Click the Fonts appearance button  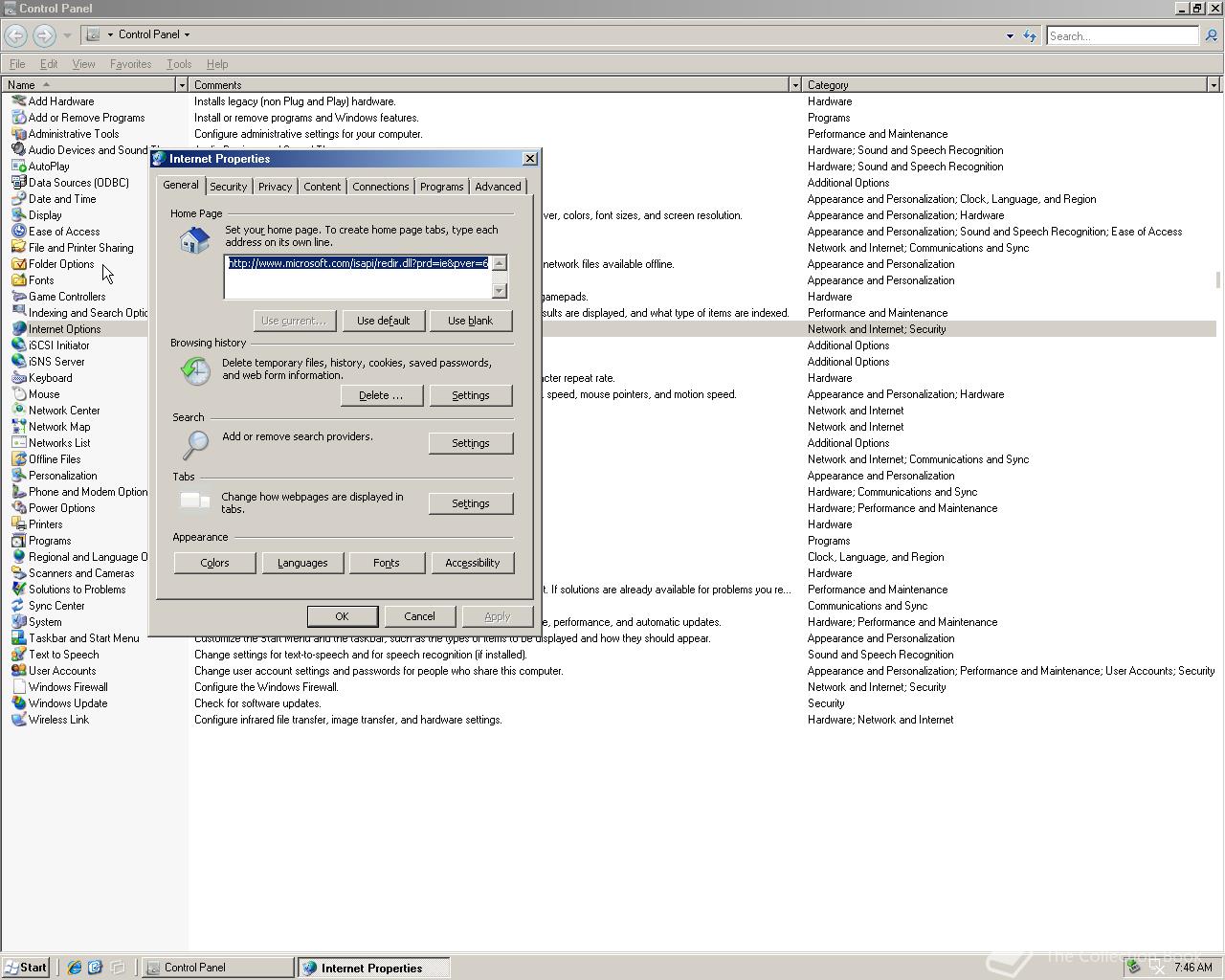(387, 563)
